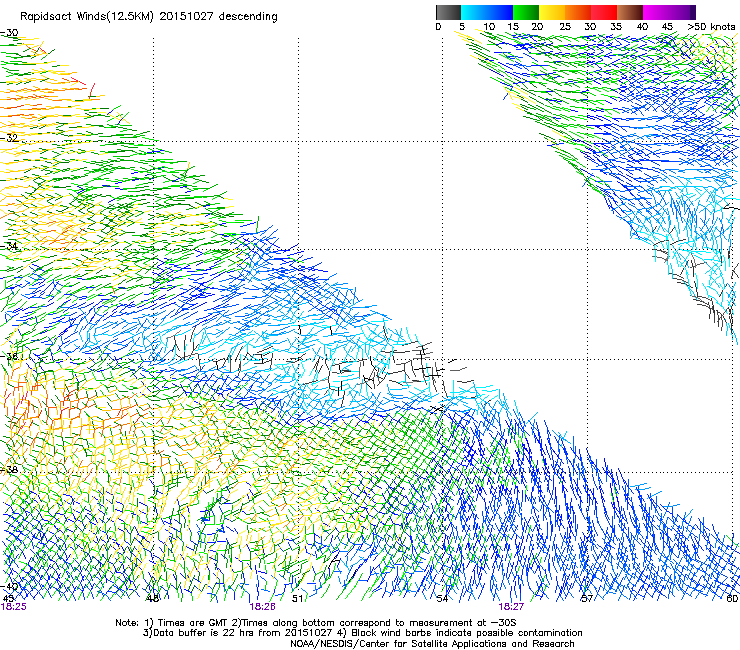Click the magenta 40–45 knots legend swatch
The image size is (740, 650).
(x=656, y=12)
